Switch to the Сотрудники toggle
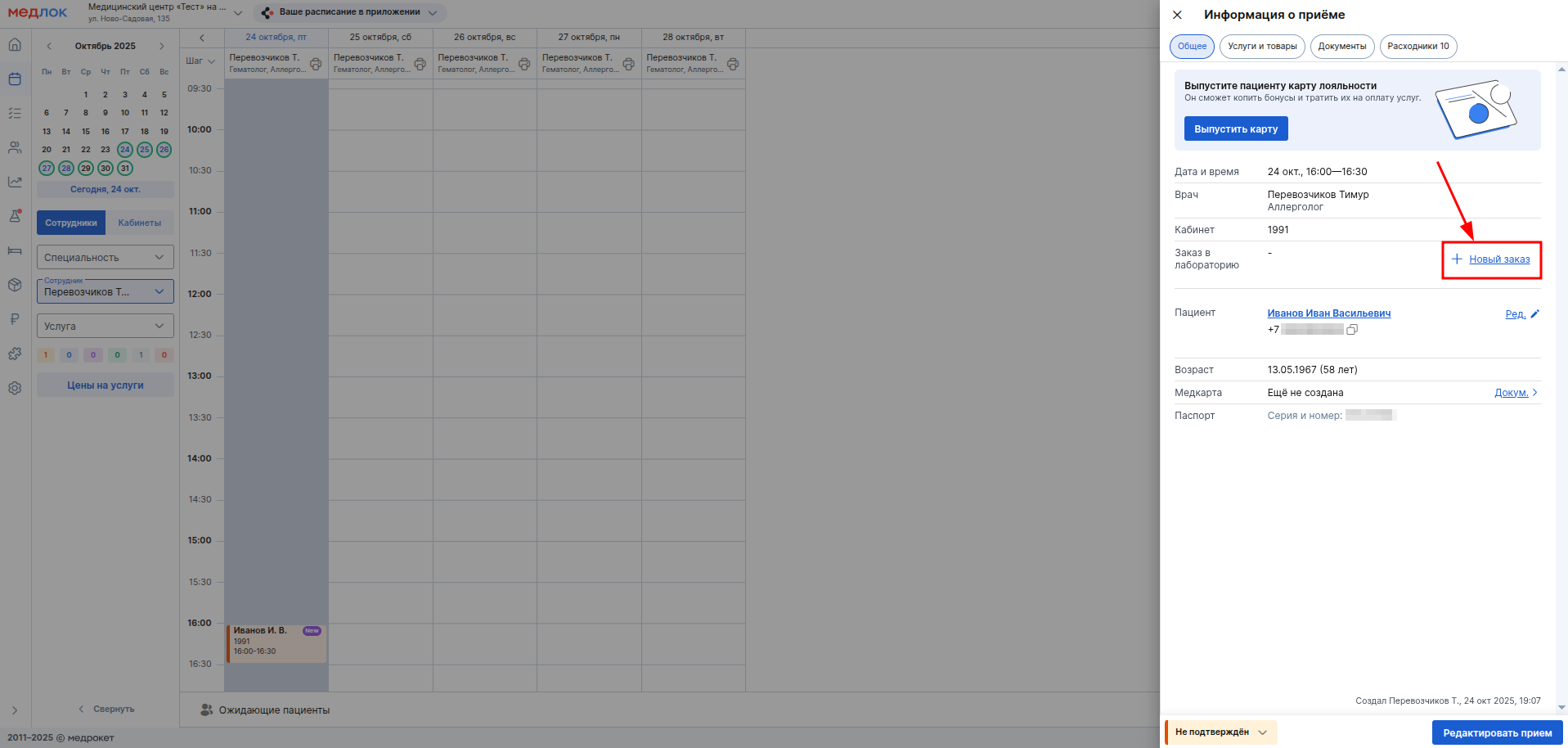Viewport: 1568px width, 748px height. [x=71, y=223]
